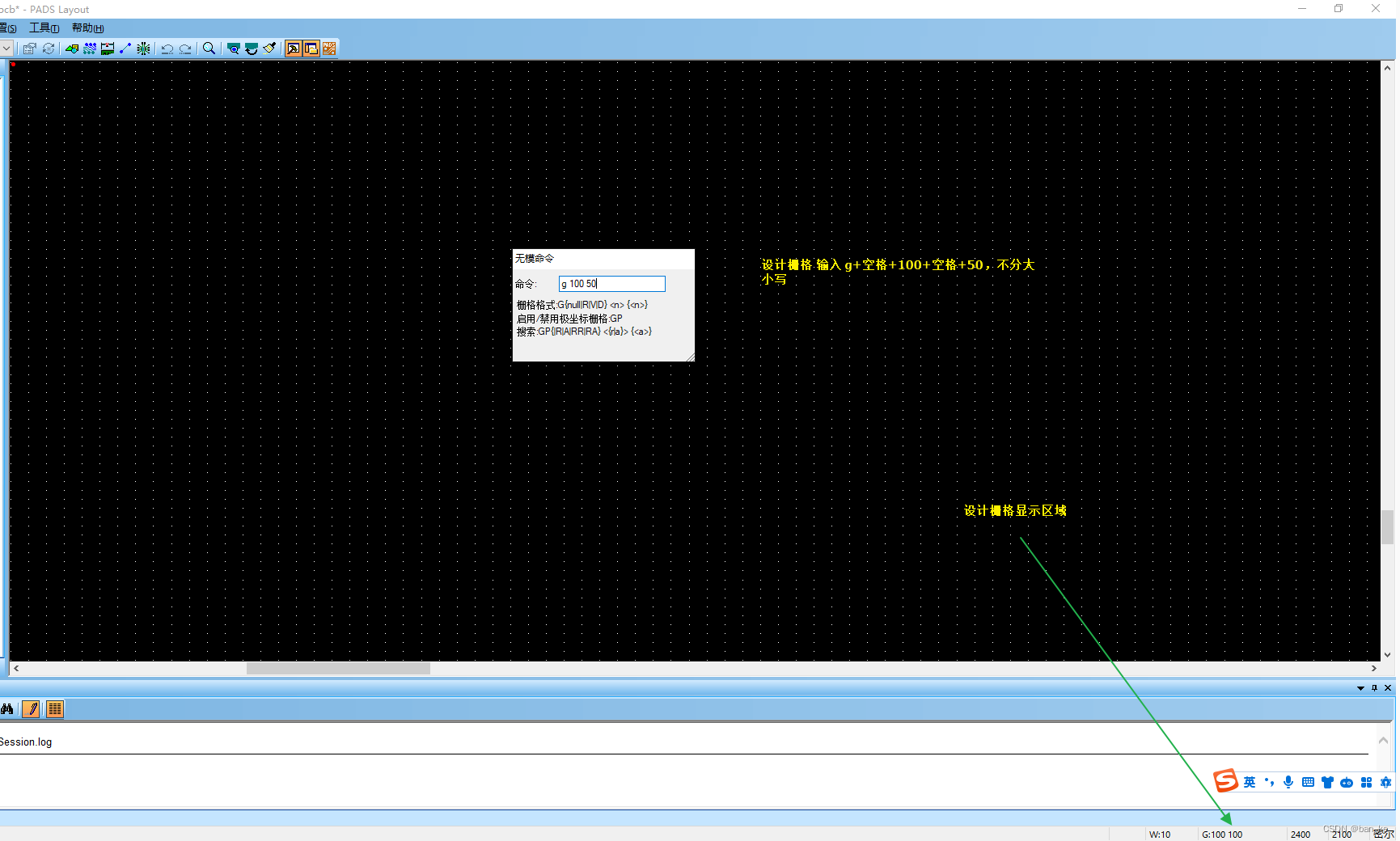This screenshot has width=1400, height=841.
Task: Click the Sogou game controller icon
Action: coord(1347,782)
